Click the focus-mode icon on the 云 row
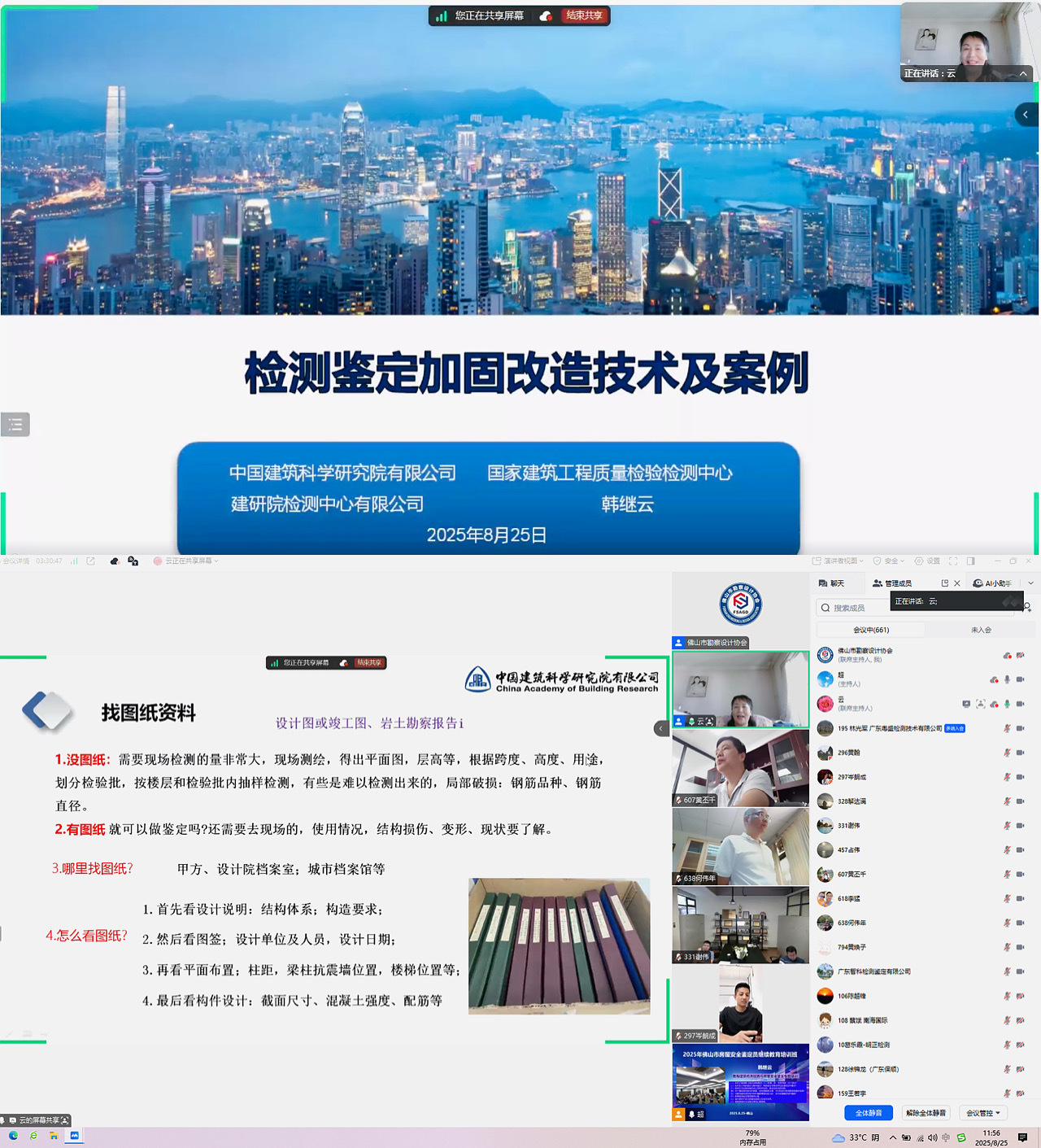Screen dimensions: 1041x1148 pos(980,704)
